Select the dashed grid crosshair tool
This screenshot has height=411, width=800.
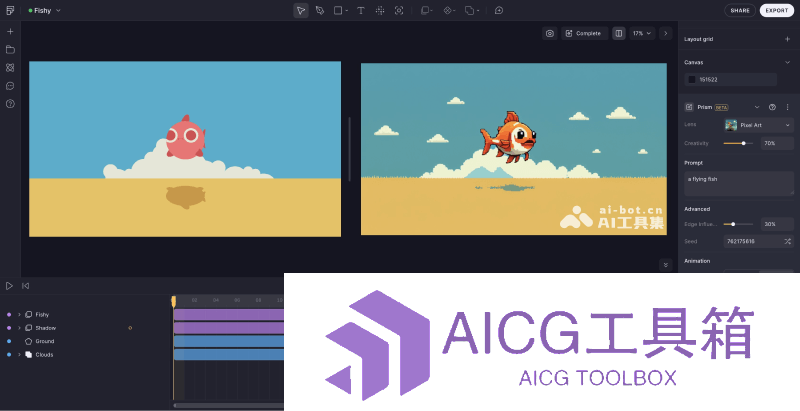(x=380, y=10)
